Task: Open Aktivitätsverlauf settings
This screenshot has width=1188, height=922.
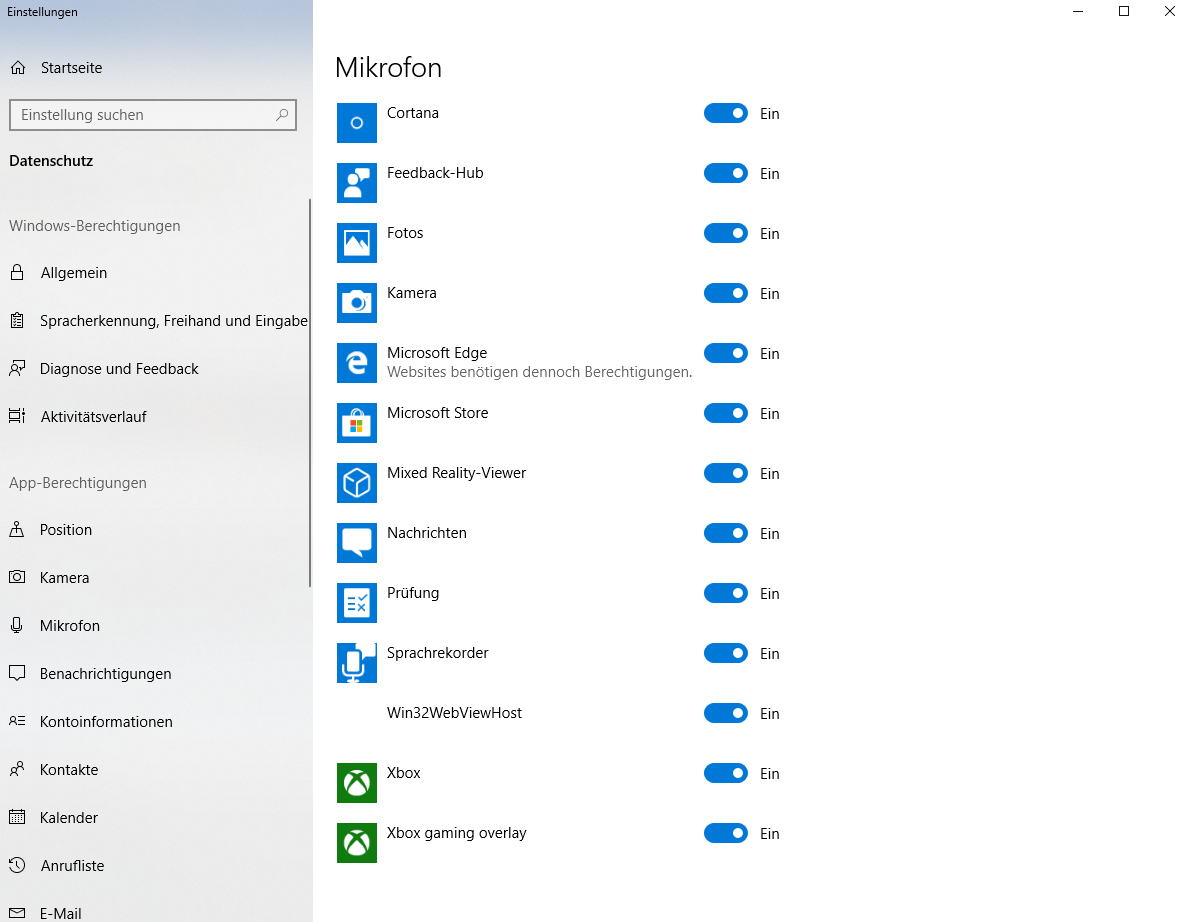Action: coord(155,416)
